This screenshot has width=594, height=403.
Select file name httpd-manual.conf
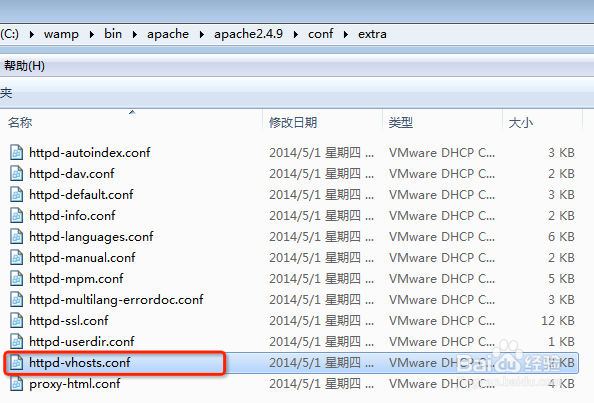pos(82,258)
